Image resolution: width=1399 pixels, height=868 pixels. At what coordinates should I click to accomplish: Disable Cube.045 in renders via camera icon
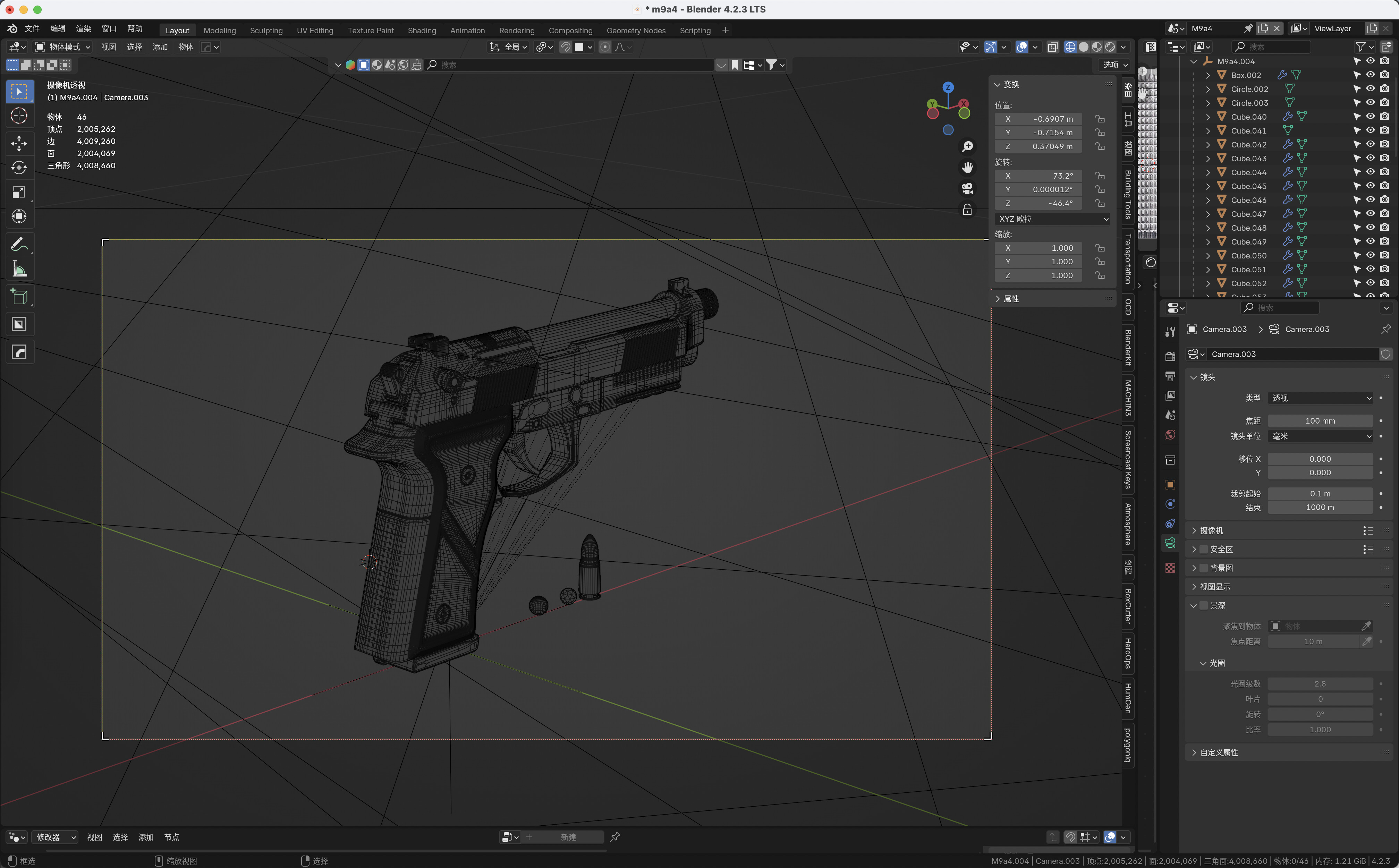[x=1385, y=186]
